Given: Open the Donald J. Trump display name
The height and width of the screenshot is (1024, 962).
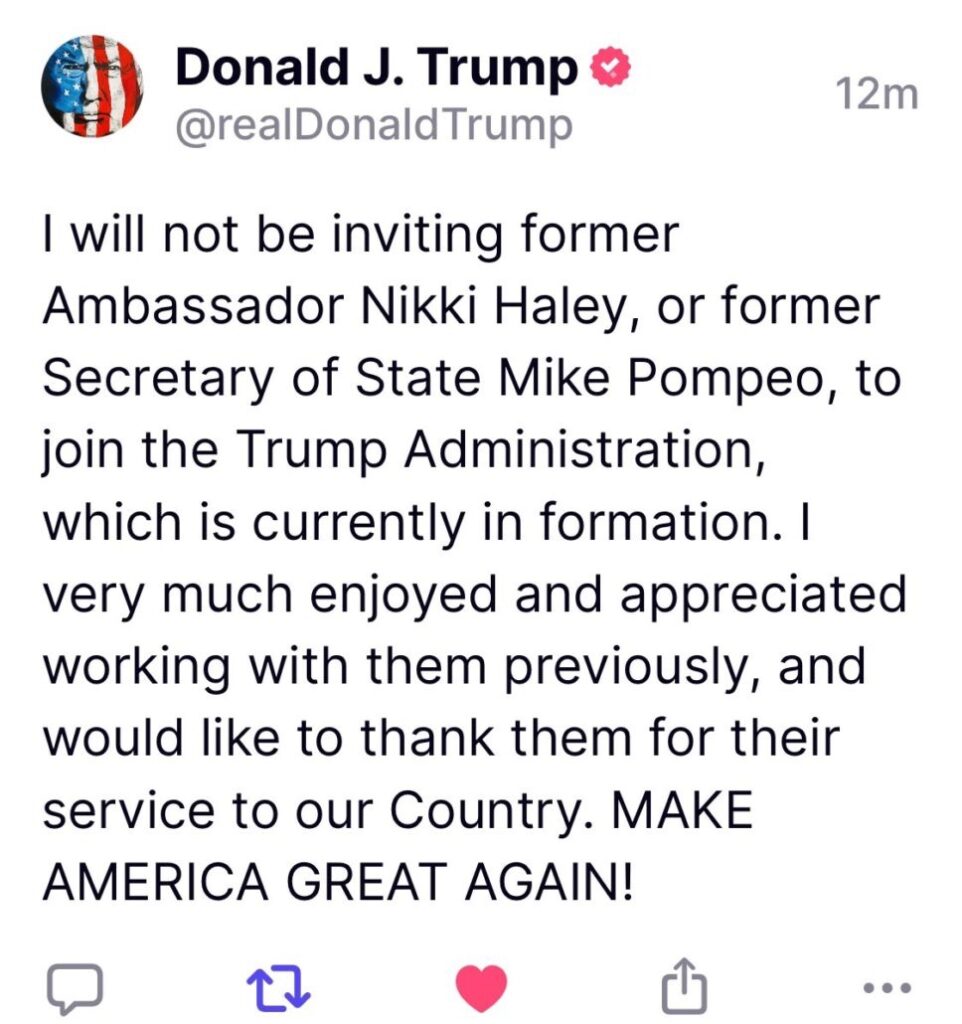Looking at the screenshot, I should [377, 68].
